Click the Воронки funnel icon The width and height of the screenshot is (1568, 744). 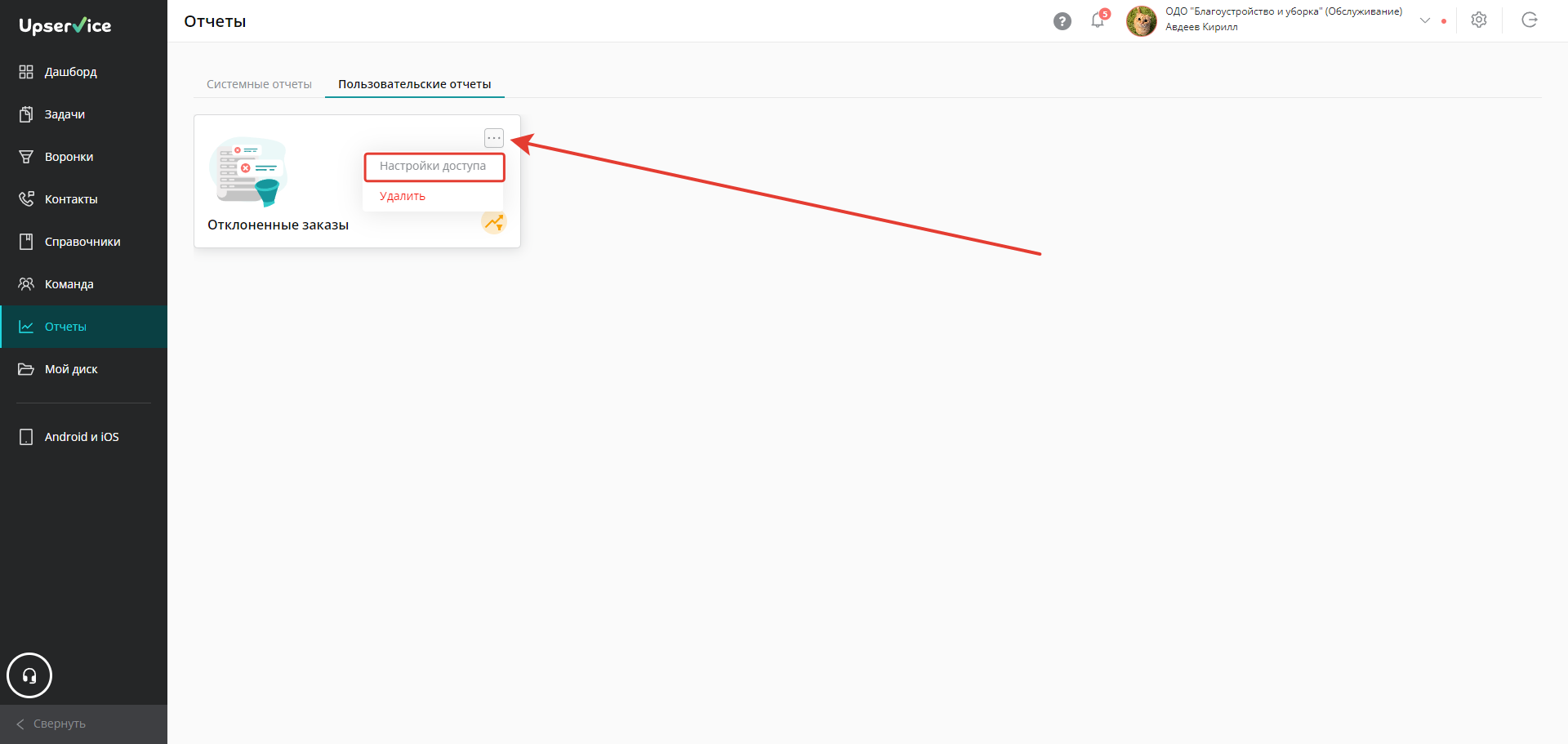point(26,157)
